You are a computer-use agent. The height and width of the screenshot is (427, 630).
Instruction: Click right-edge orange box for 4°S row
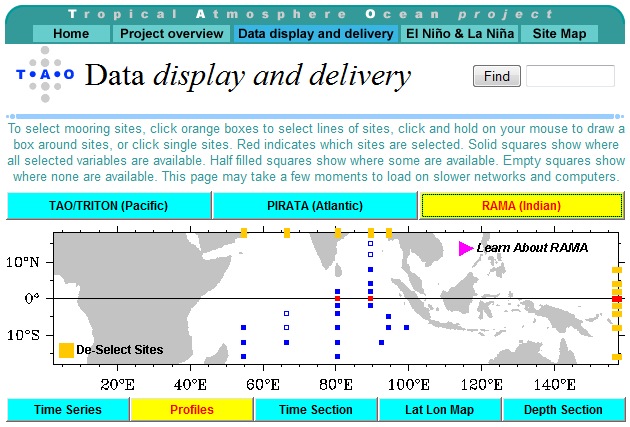click(x=617, y=314)
